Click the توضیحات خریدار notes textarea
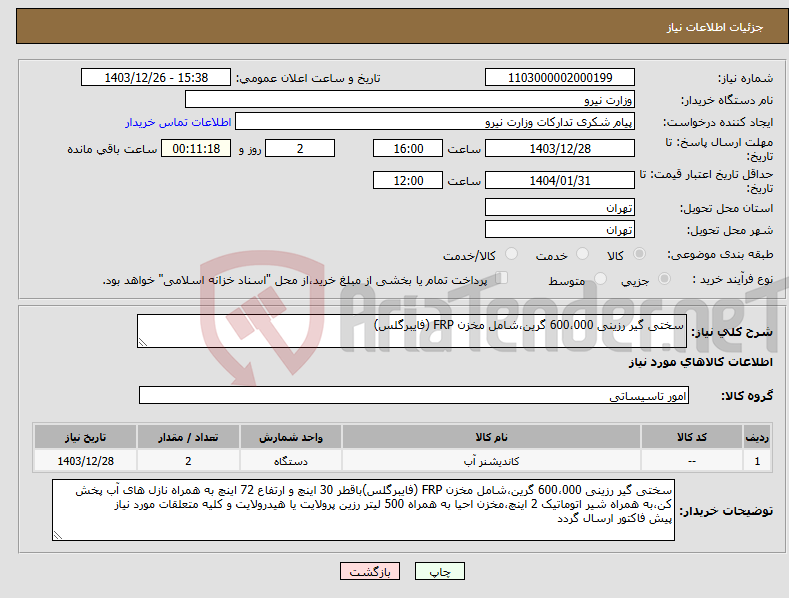The height and width of the screenshot is (598, 789). coord(363,510)
